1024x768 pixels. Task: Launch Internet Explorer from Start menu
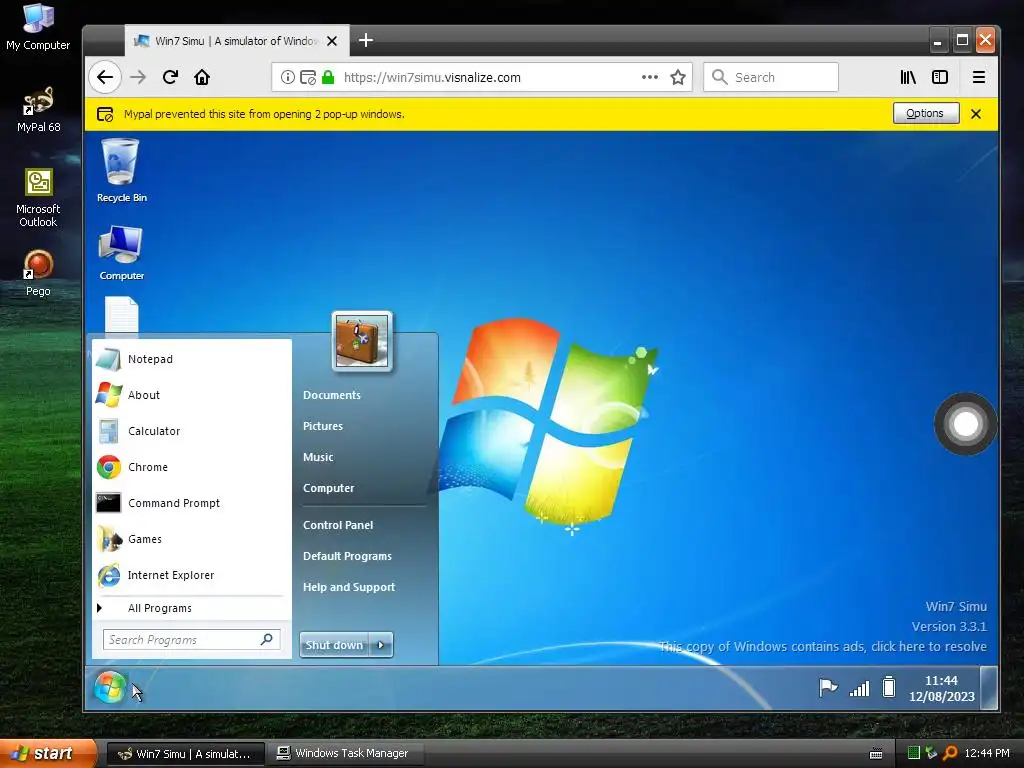point(192,575)
